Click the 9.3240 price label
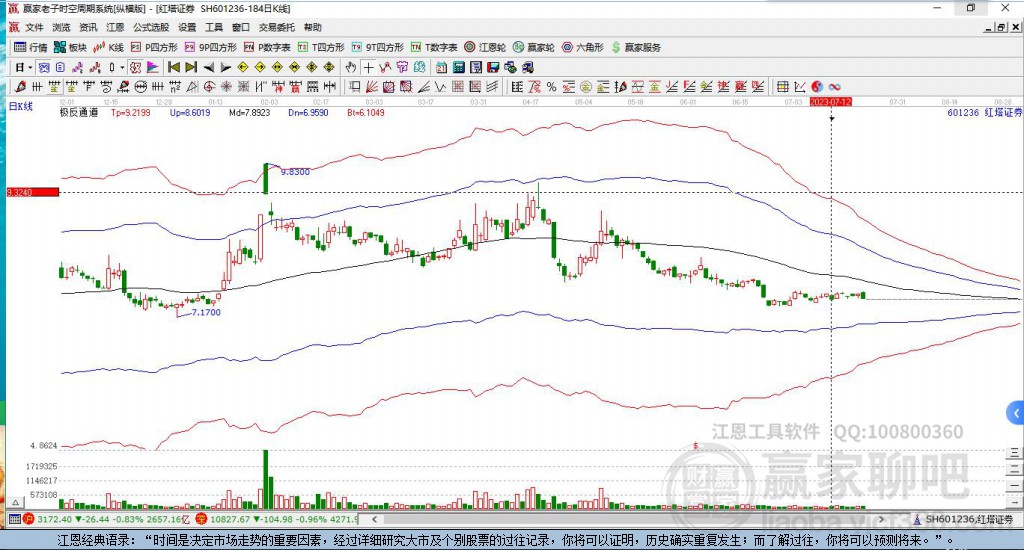 (x=33, y=192)
